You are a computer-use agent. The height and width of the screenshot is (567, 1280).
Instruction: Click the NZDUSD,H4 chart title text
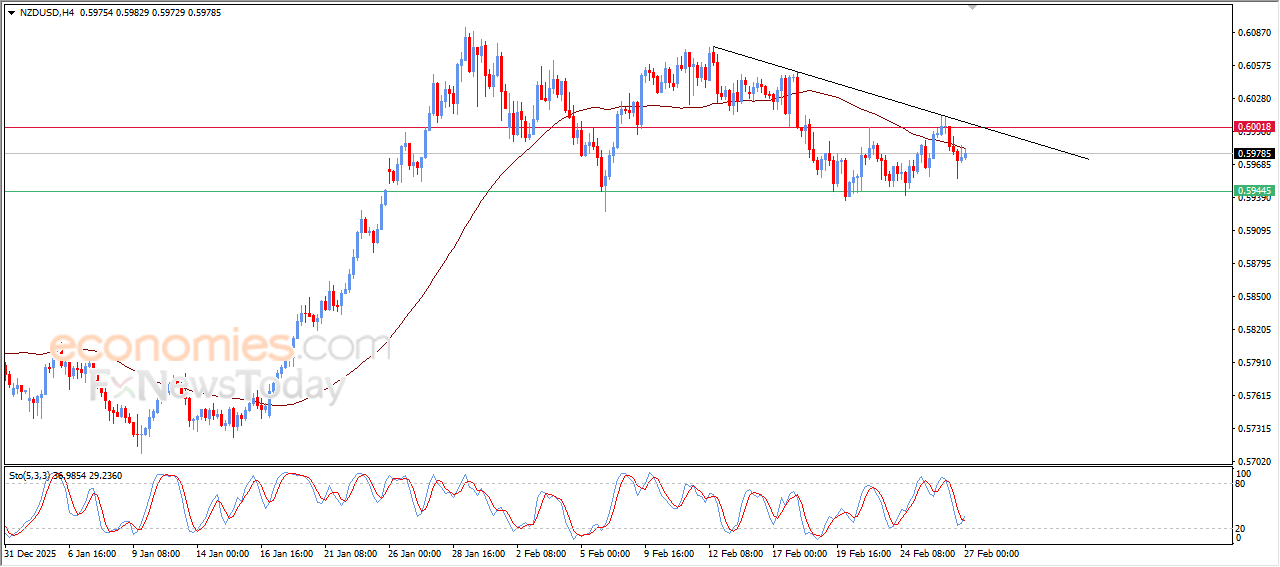pos(46,13)
